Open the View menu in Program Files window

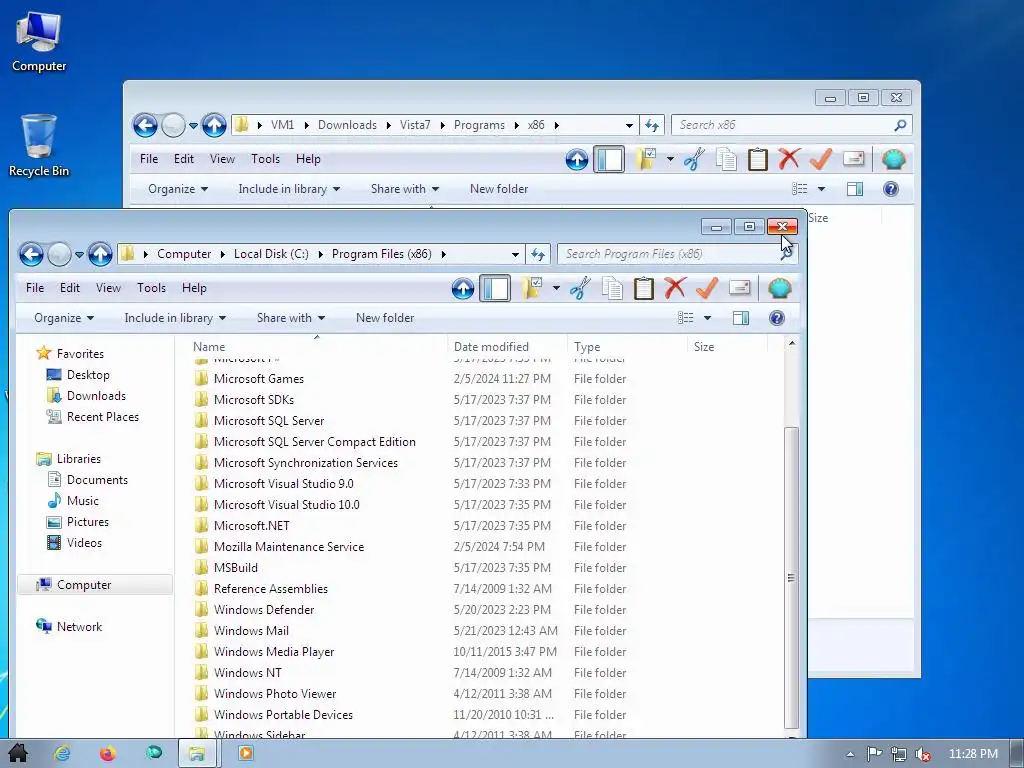[108, 288]
